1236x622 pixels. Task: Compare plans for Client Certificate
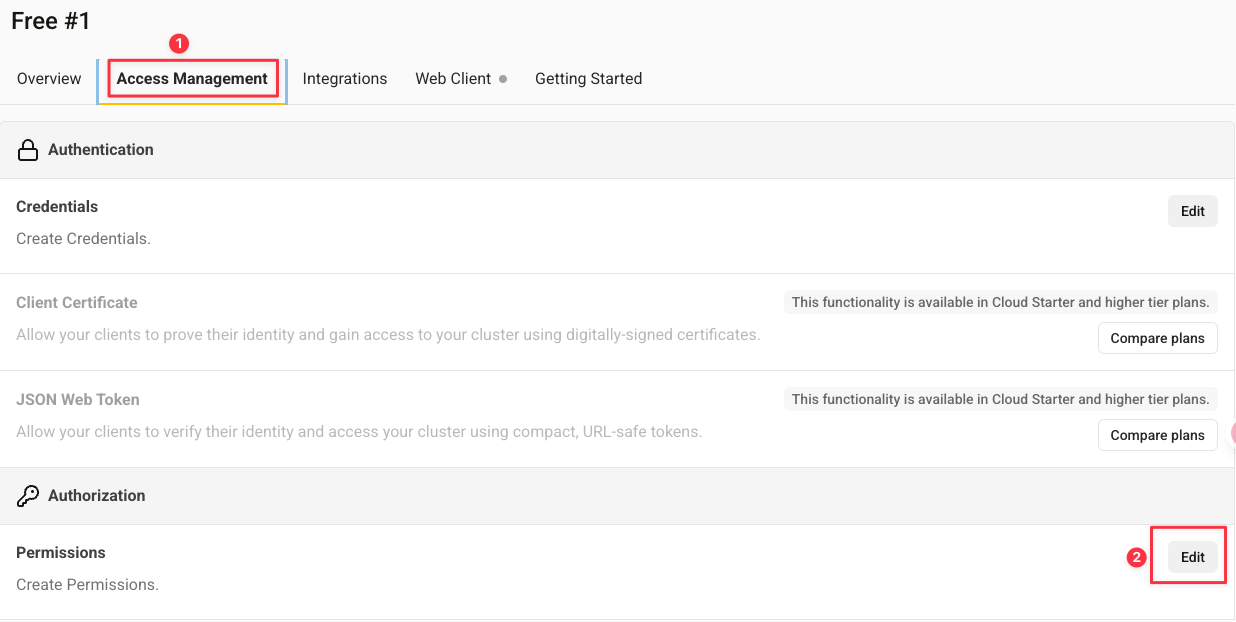(1157, 338)
